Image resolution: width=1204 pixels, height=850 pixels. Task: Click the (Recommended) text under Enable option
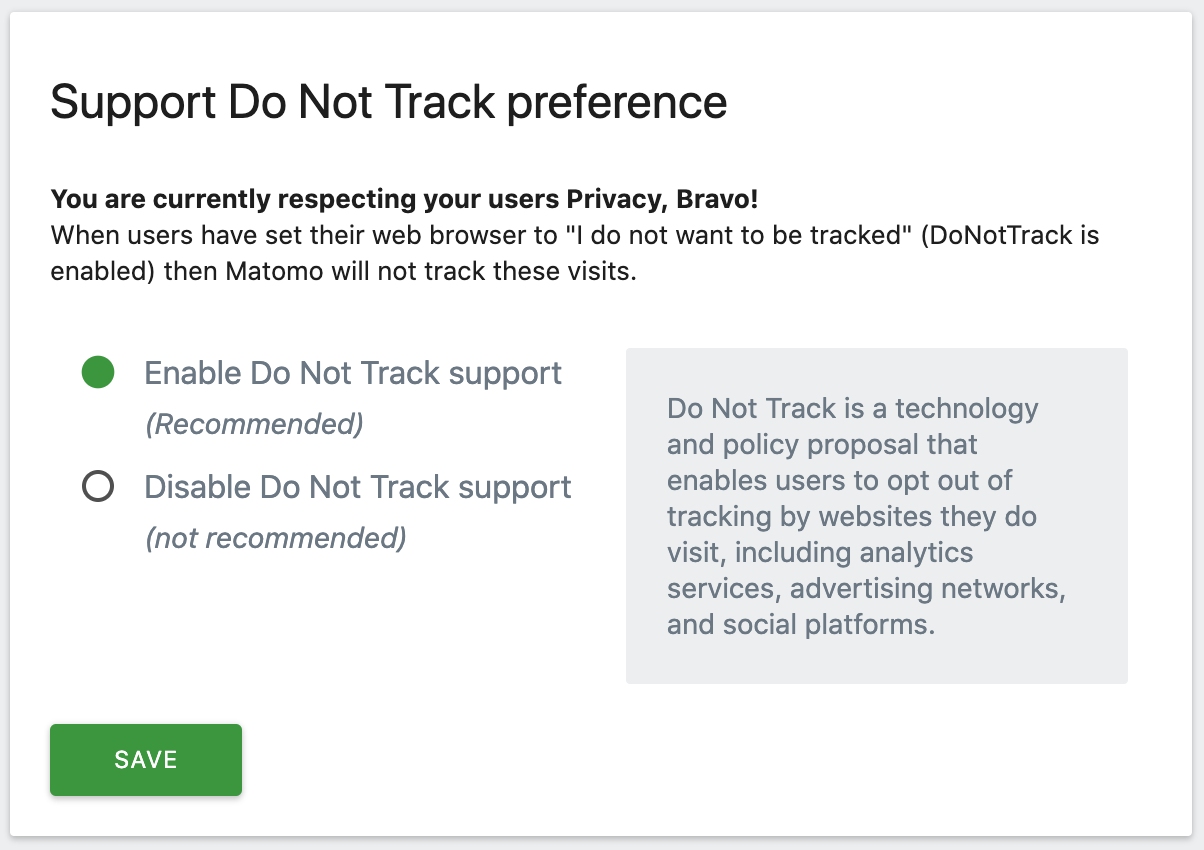(253, 423)
